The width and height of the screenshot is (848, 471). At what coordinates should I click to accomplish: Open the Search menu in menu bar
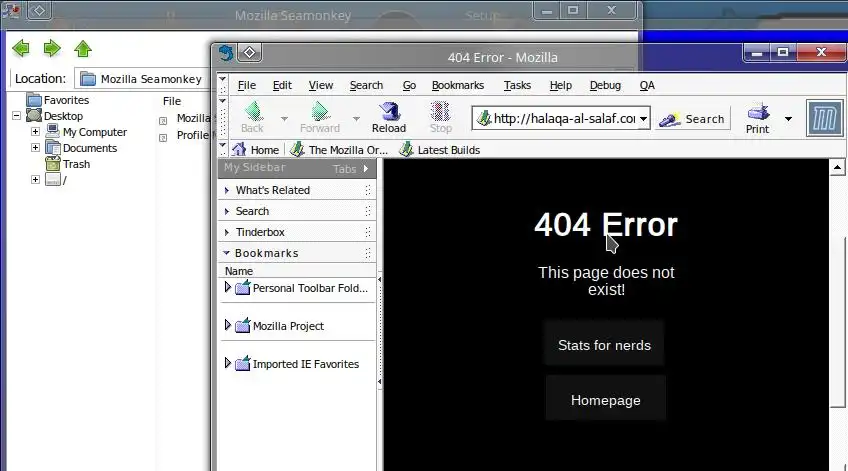[366, 85]
